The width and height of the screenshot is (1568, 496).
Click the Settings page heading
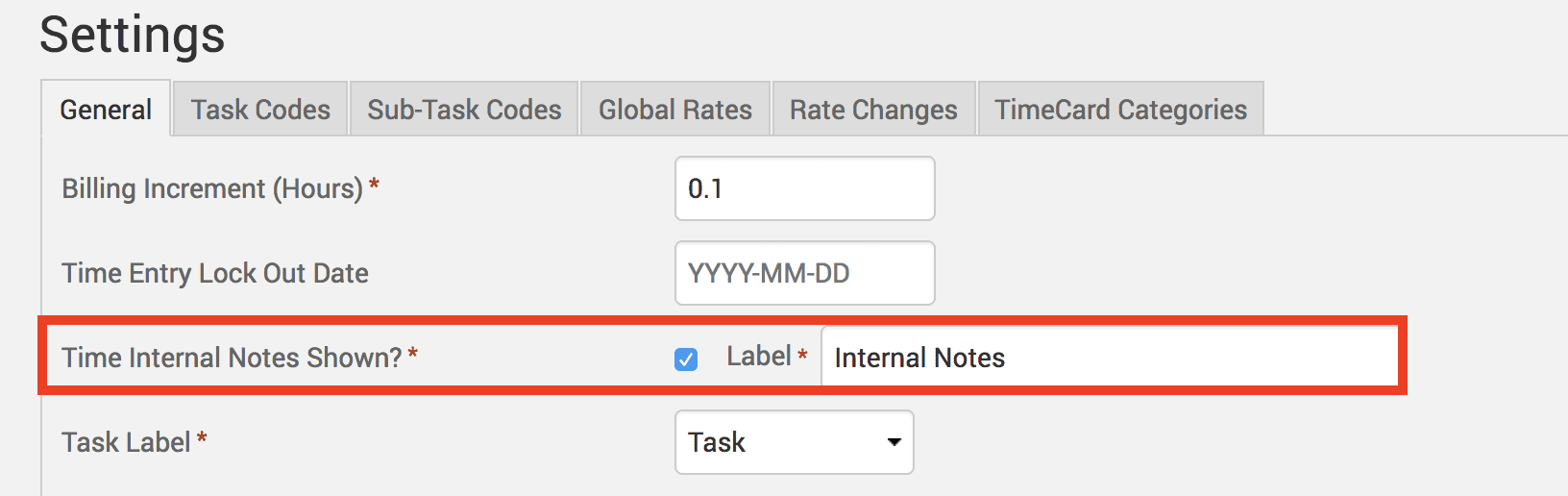[133, 35]
